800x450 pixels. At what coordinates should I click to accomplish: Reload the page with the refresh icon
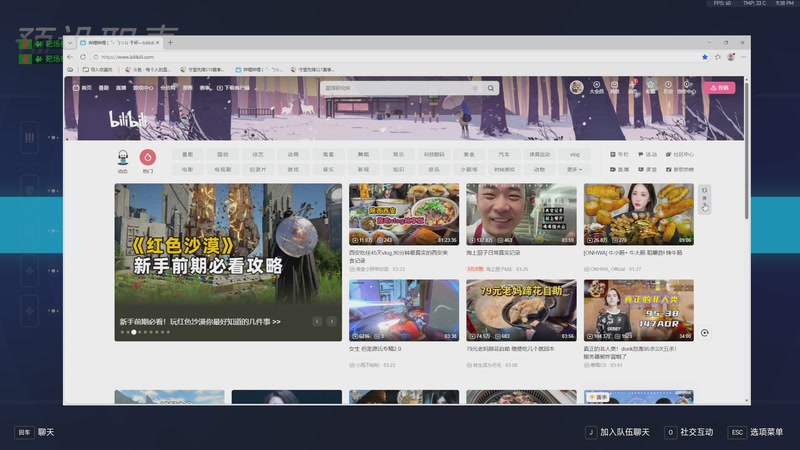point(83,57)
